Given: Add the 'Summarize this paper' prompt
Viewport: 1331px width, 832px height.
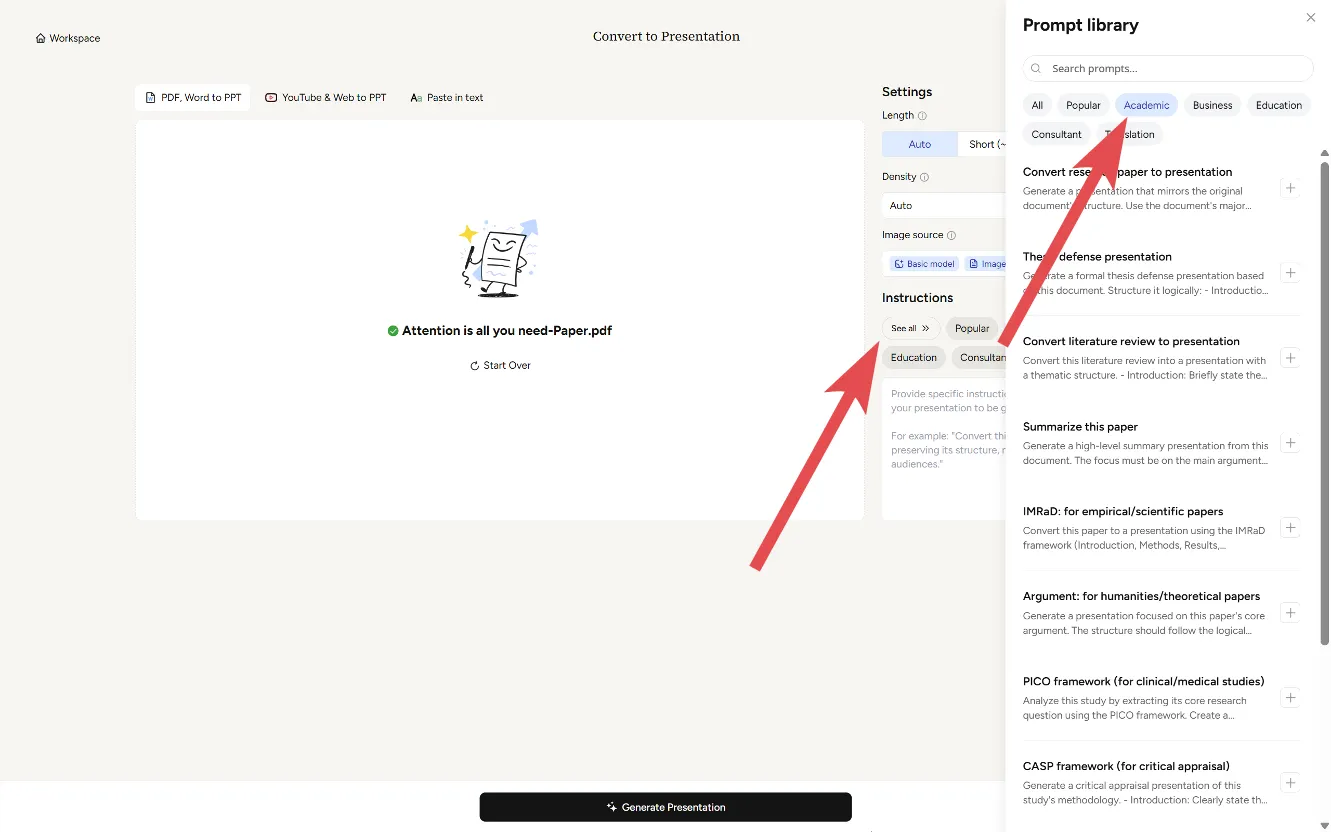Looking at the screenshot, I should tap(1289, 443).
